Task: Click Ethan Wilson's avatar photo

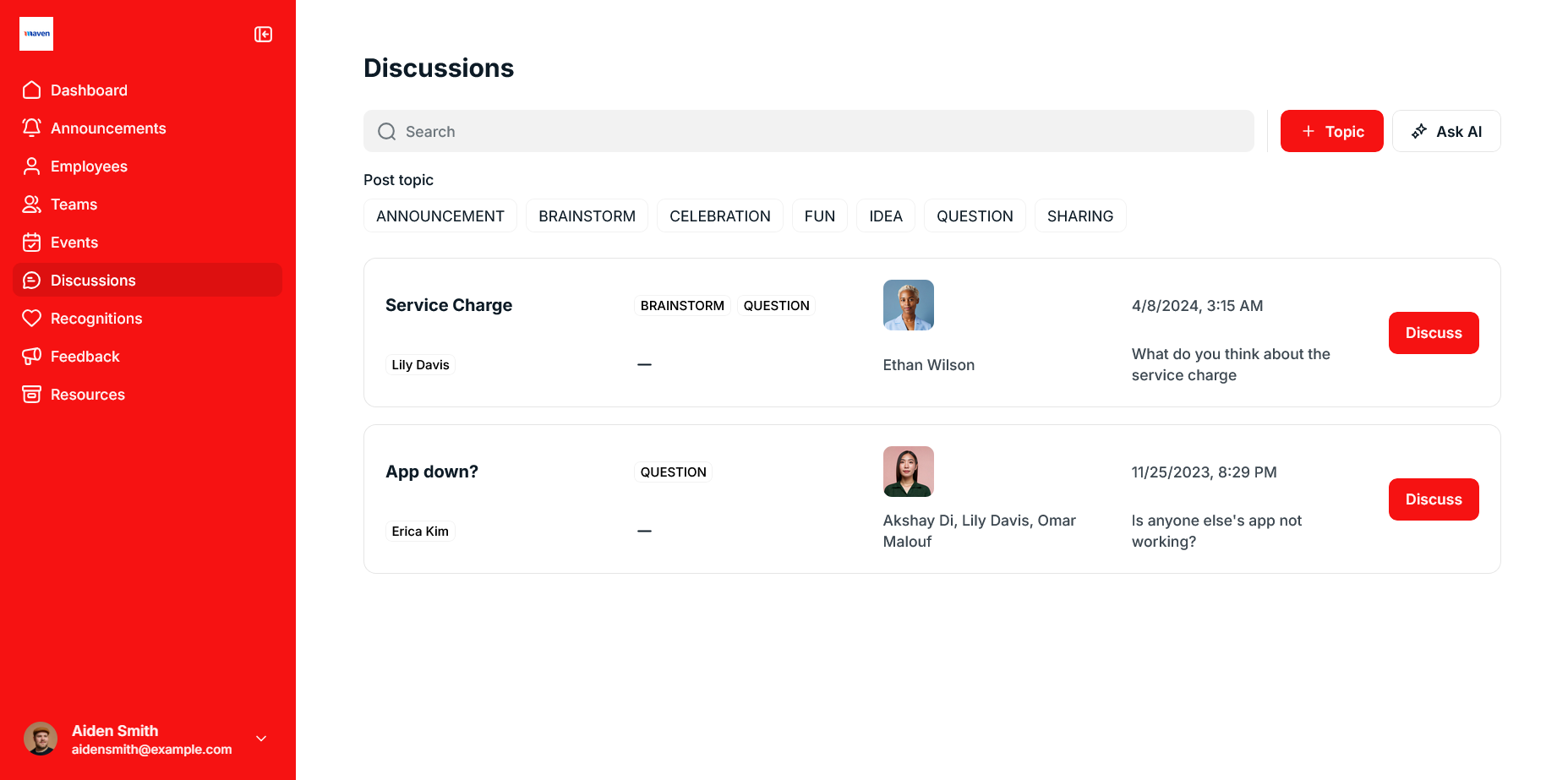Action: [x=908, y=305]
